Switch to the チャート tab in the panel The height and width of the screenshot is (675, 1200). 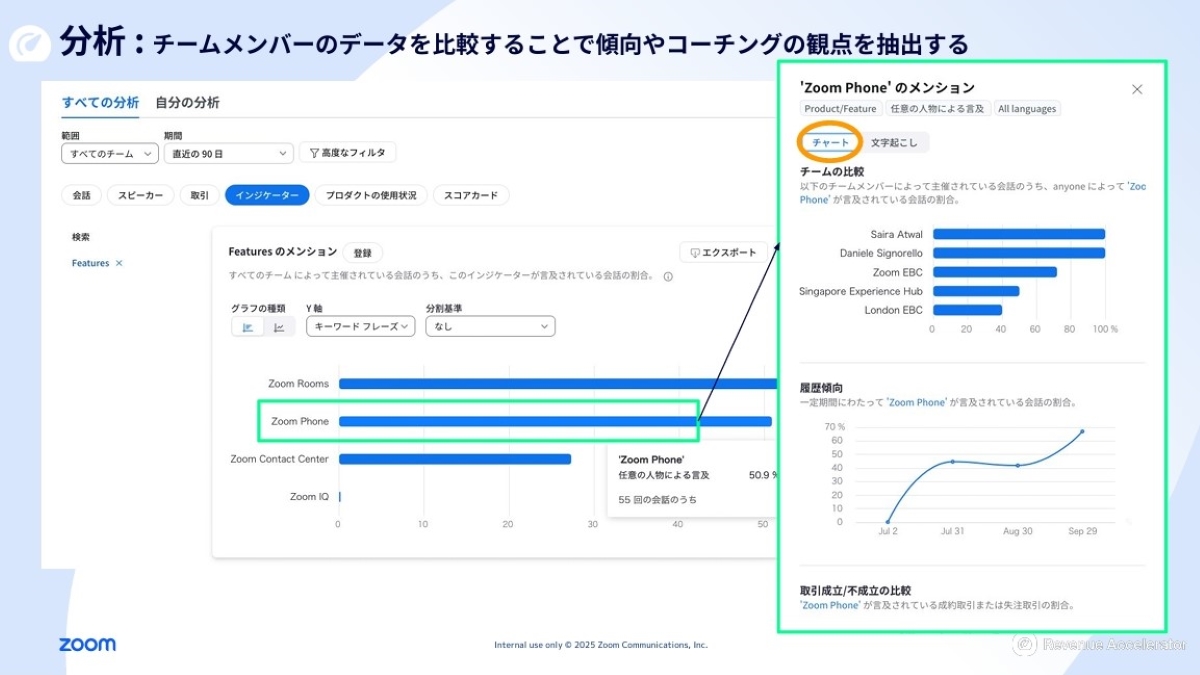(830, 142)
